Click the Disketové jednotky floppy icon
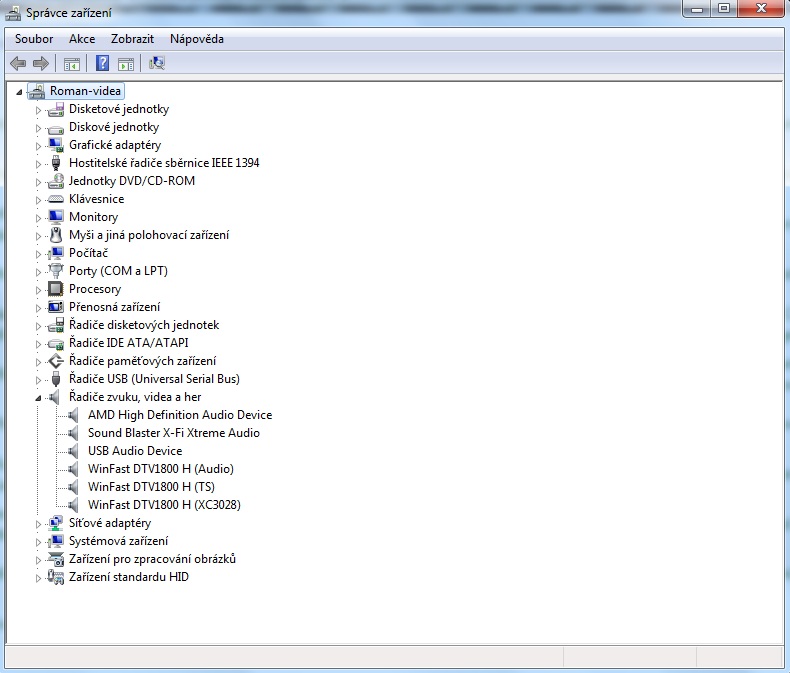Screen dimensions: 790x673 point(56,109)
